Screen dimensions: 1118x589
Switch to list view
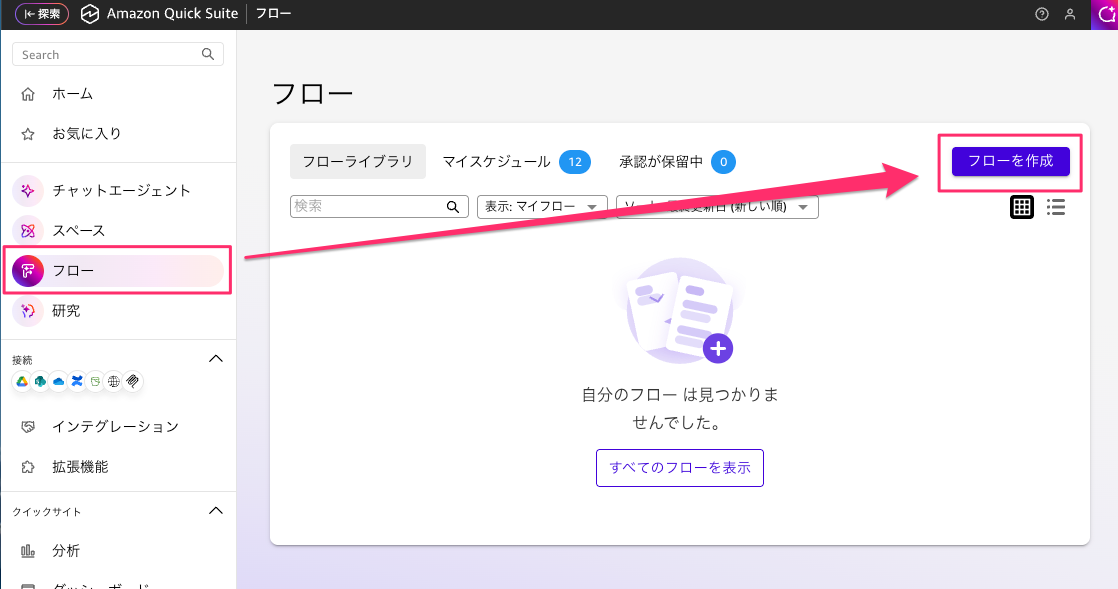[x=1055, y=207]
